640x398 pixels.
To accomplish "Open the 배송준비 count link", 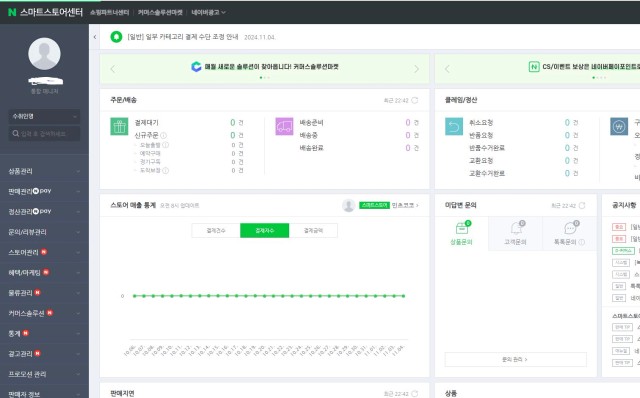I will [408, 122].
